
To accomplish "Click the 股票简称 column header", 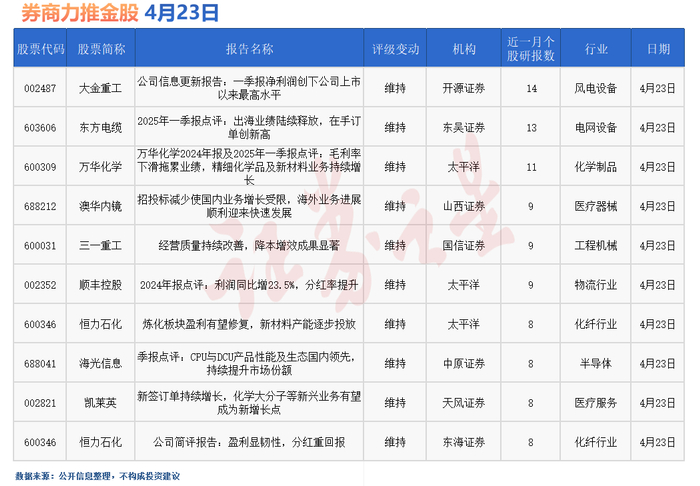I will pos(101,49).
